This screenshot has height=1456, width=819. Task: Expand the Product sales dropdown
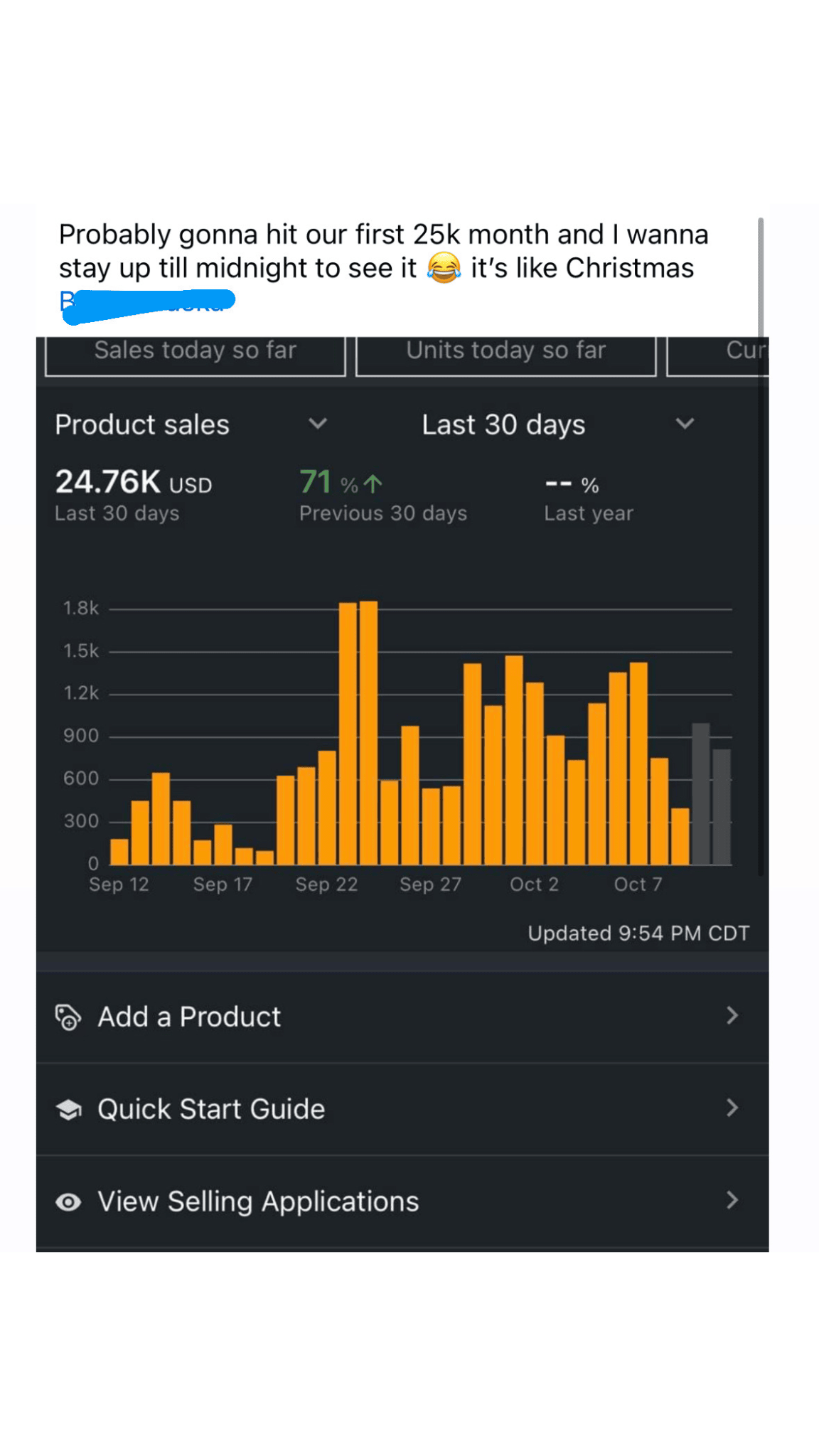coord(317,424)
